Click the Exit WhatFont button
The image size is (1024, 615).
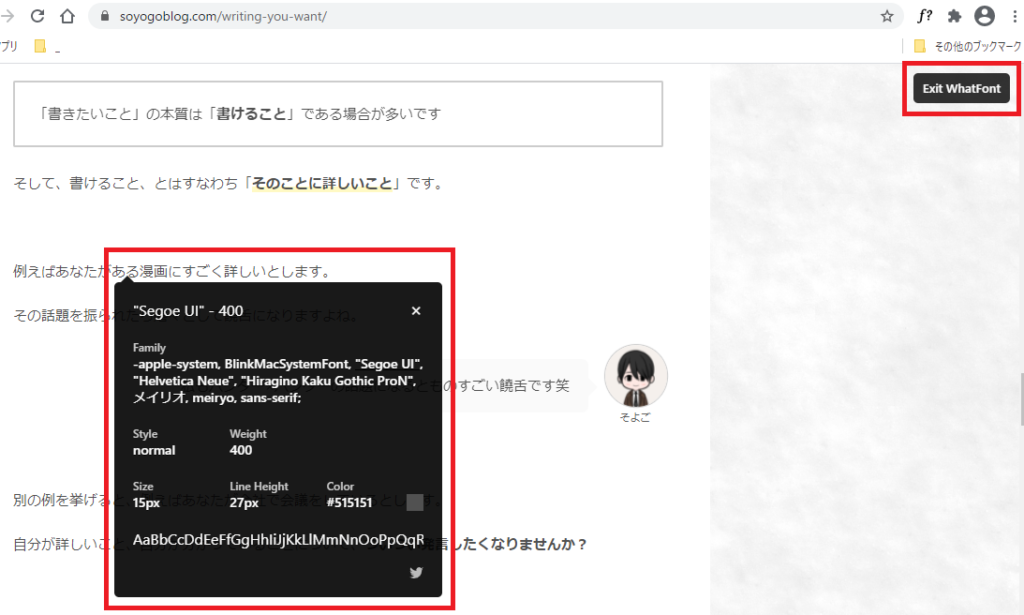[x=961, y=88]
